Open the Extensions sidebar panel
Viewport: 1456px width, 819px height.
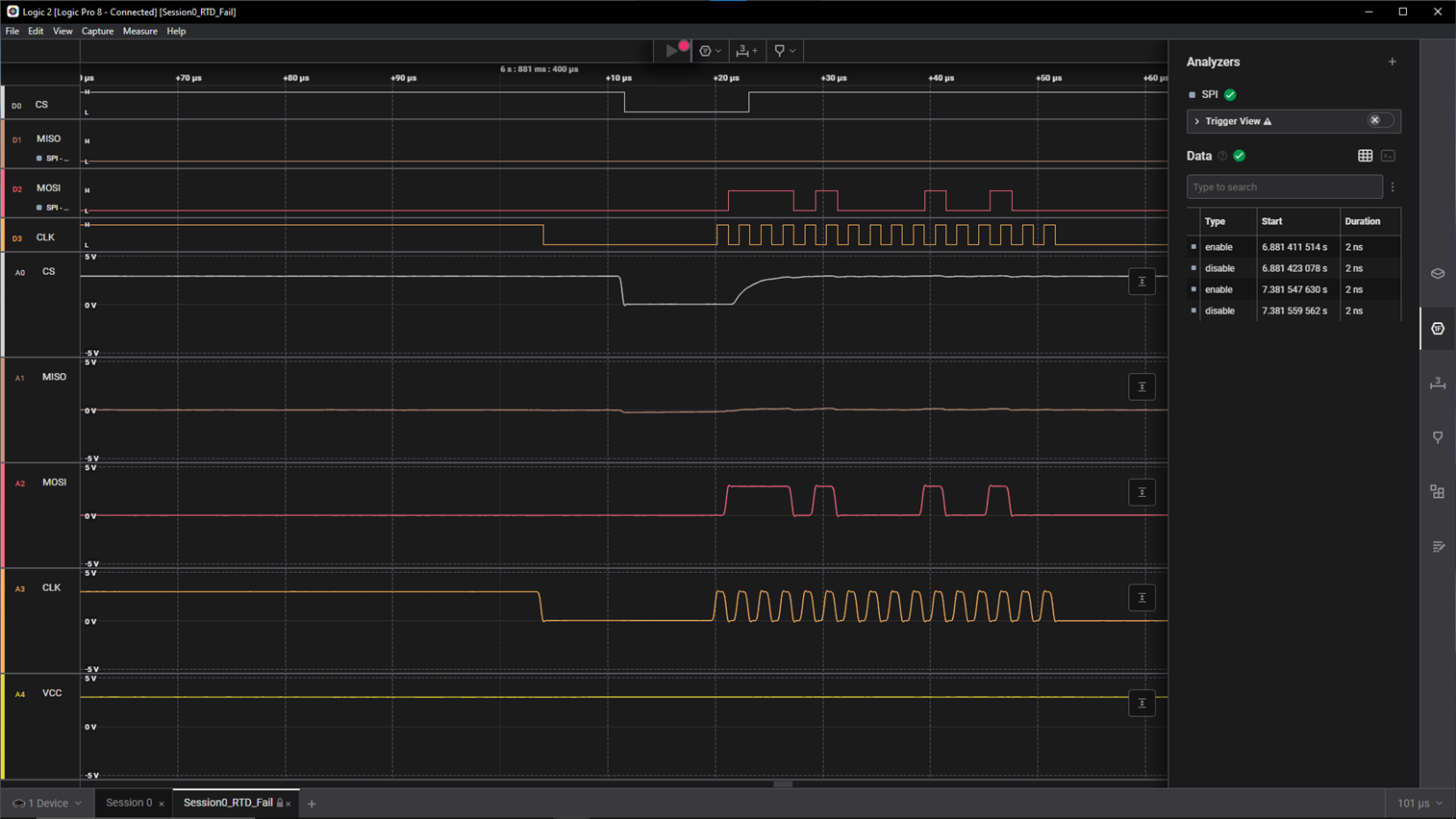tap(1438, 492)
